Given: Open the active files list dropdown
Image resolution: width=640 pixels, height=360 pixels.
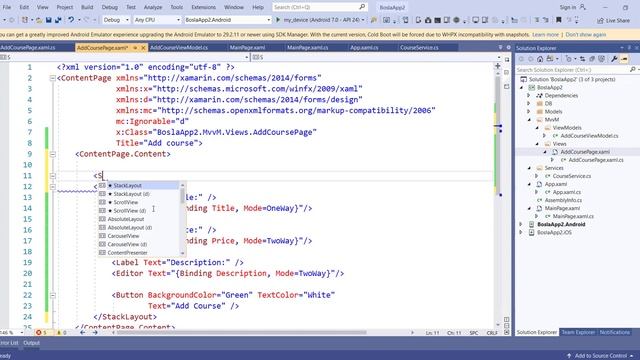Looking at the screenshot, I should pyautogui.click(x=500, y=48).
